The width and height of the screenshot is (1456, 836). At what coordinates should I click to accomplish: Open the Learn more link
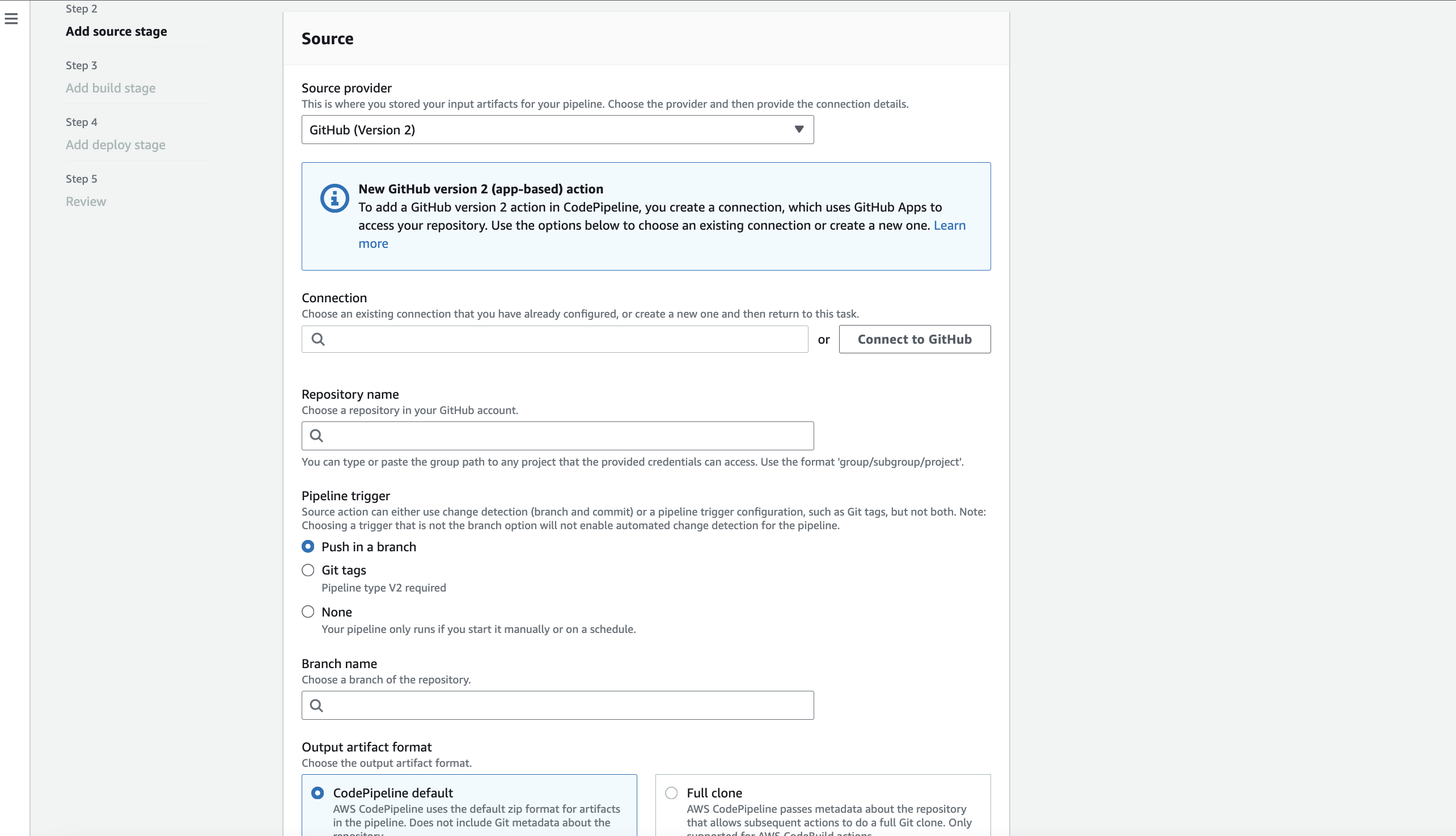(949, 225)
